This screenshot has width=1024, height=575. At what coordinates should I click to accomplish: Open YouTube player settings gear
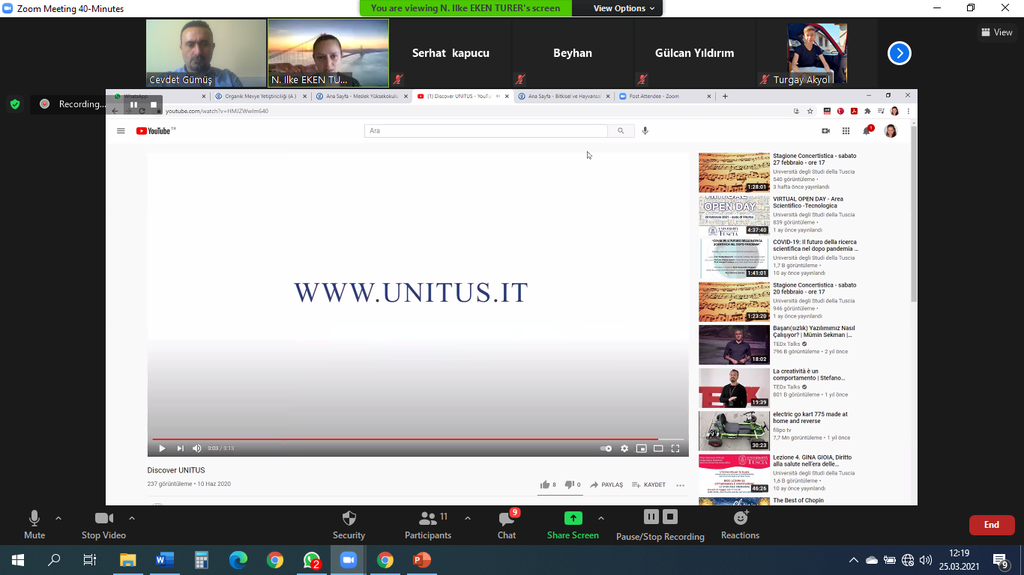(x=624, y=448)
